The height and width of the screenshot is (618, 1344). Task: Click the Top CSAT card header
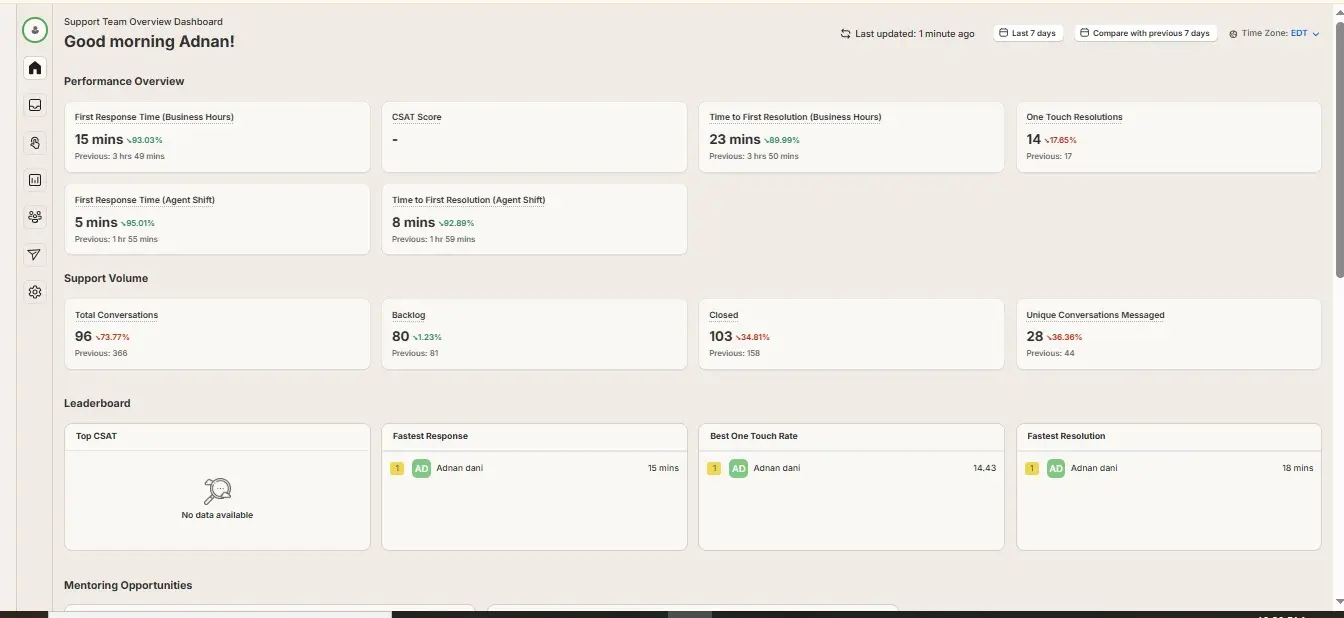coord(217,437)
